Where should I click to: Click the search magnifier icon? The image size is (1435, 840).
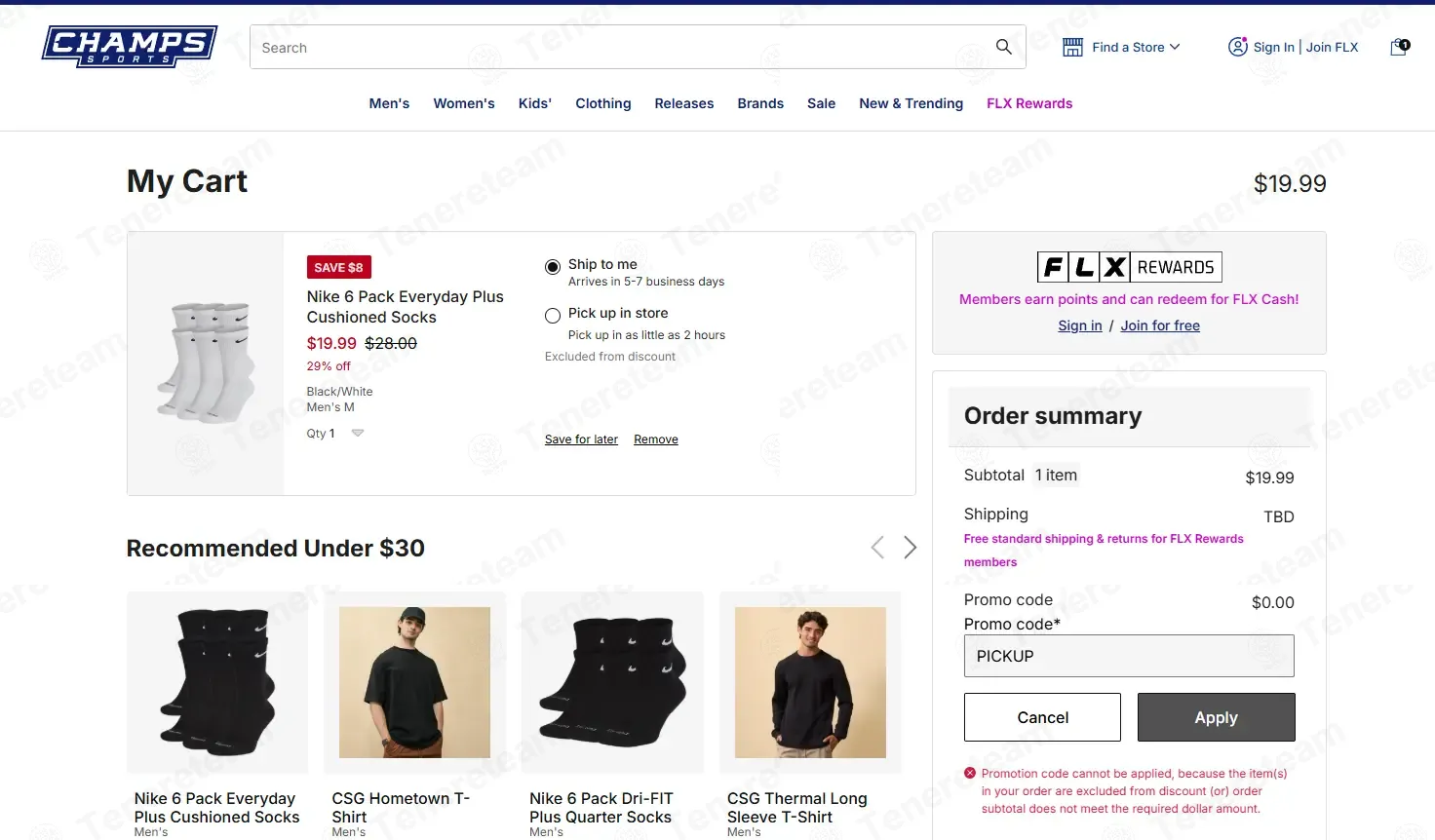[x=1003, y=47]
